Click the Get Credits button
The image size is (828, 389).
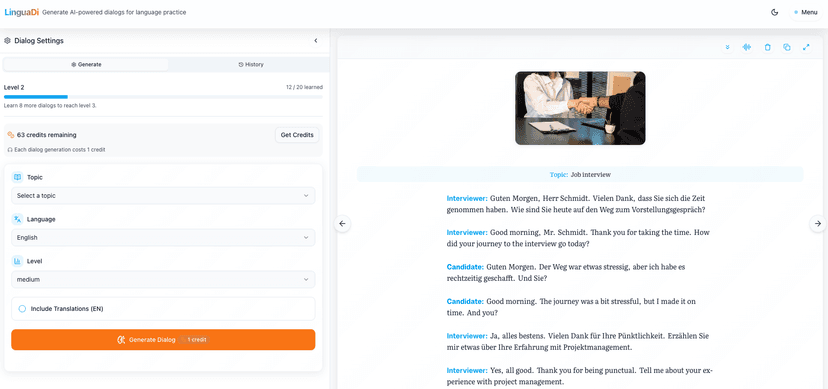[x=297, y=135]
